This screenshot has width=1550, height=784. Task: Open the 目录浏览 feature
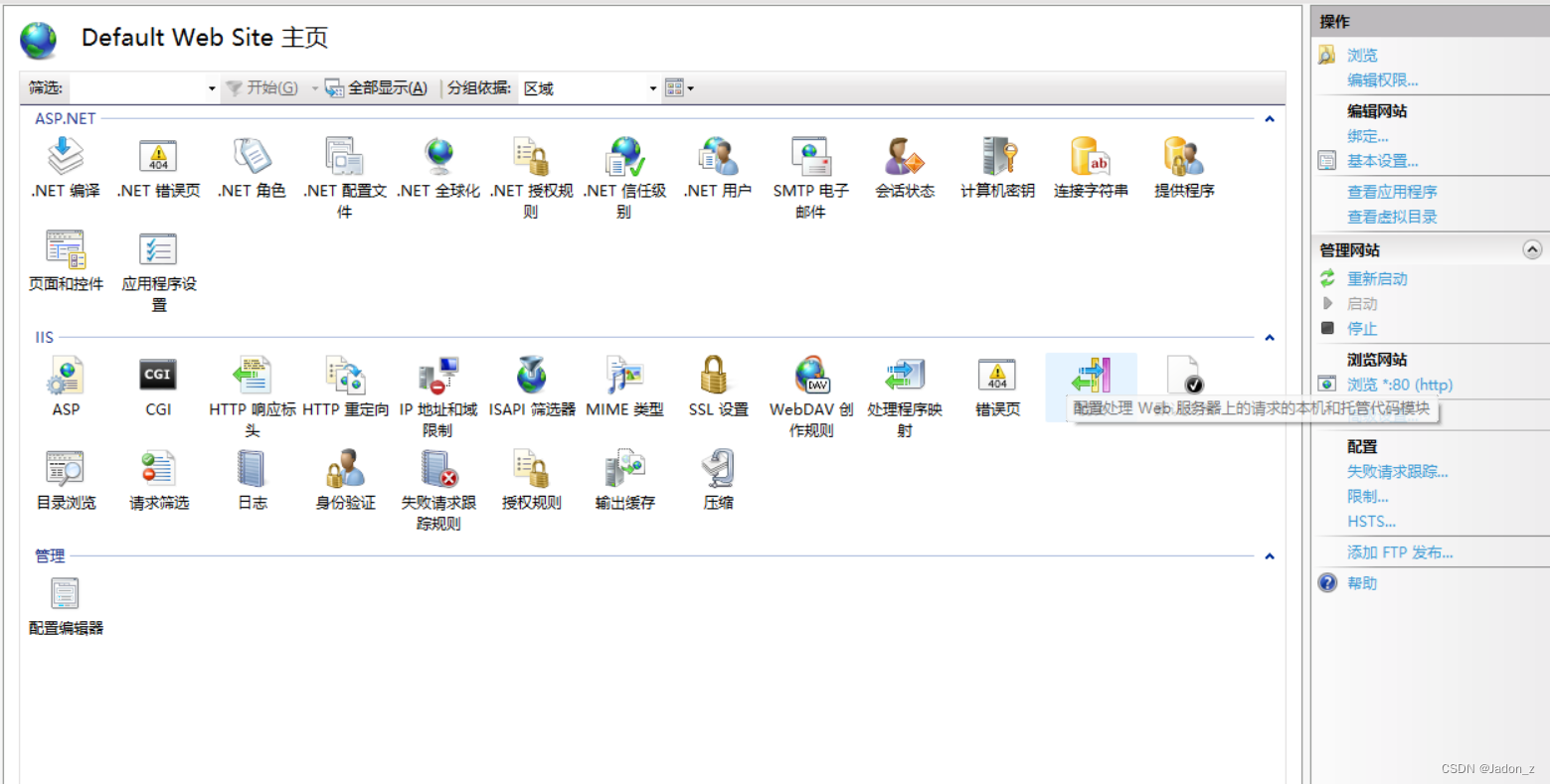coord(66,480)
